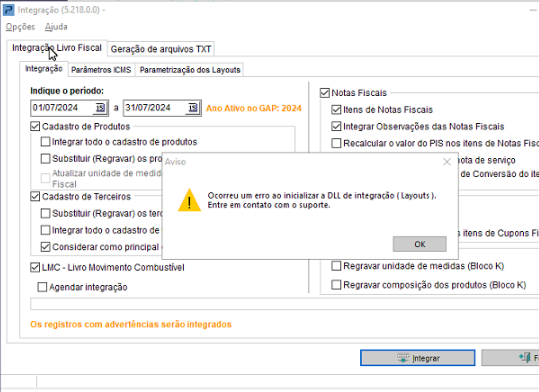Open Parametrização dos Layouts tab
Viewport: 539px width, 392px height.
[190, 70]
